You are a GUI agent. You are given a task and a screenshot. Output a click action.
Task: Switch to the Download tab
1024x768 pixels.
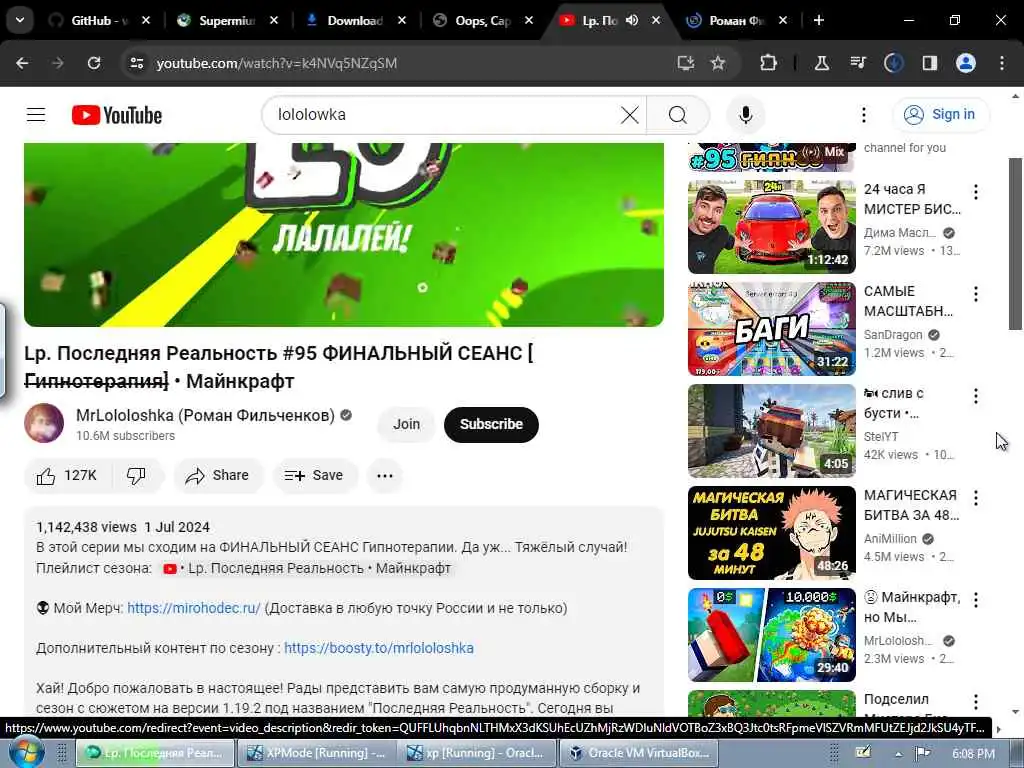(x=355, y=20)
